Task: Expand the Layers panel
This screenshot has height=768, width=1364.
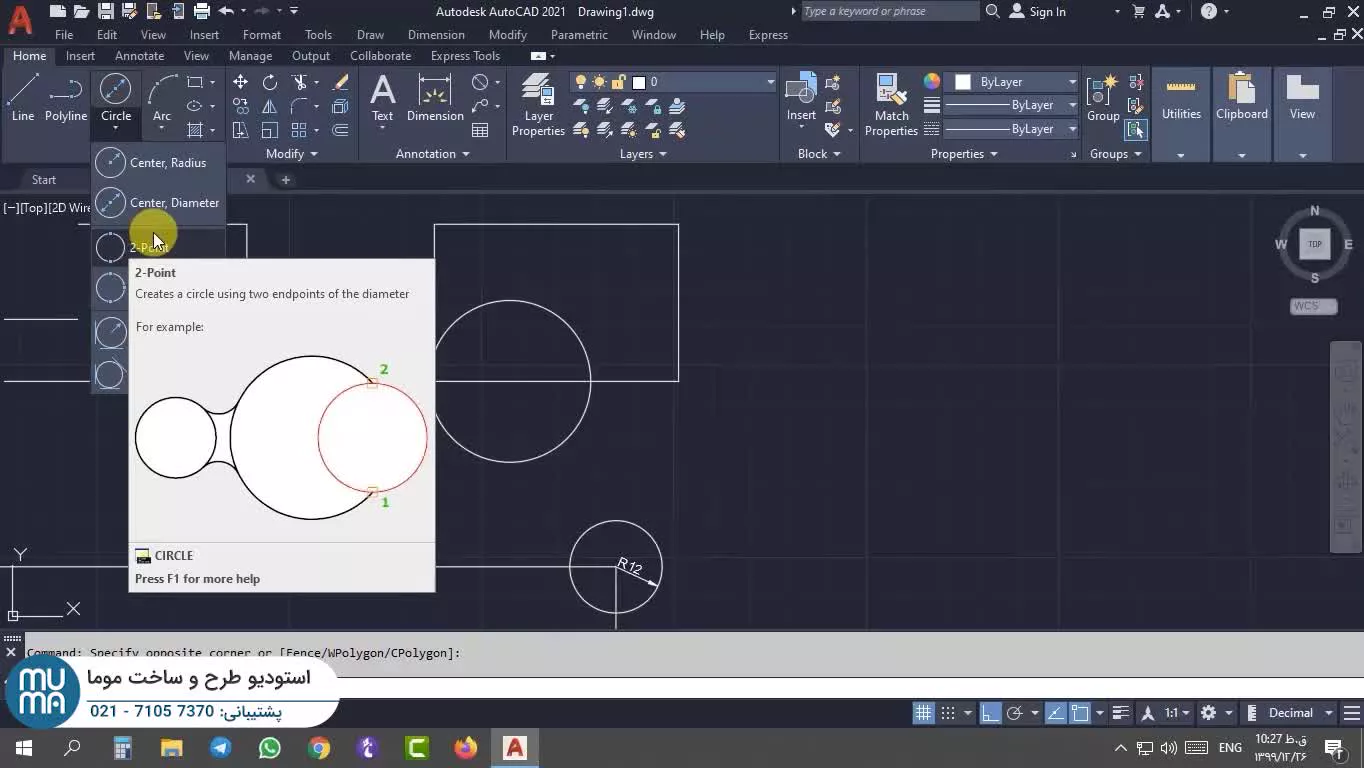Action: [x=643, y=154]
